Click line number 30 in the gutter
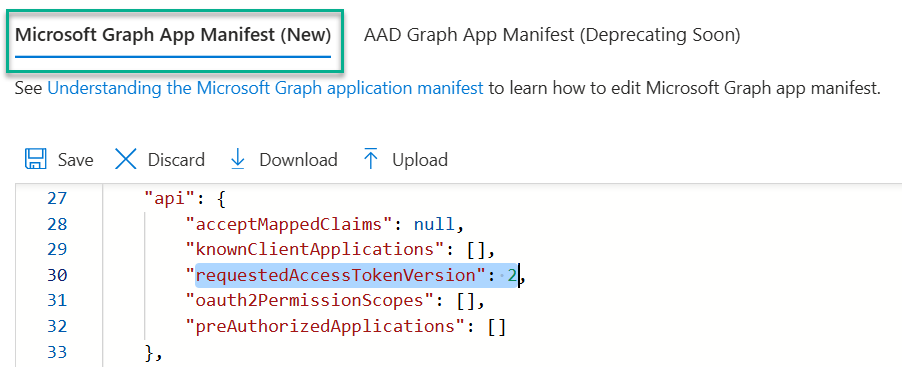This screenshot has height=367, width=902. pyautogui.click(x=57, y=275)
